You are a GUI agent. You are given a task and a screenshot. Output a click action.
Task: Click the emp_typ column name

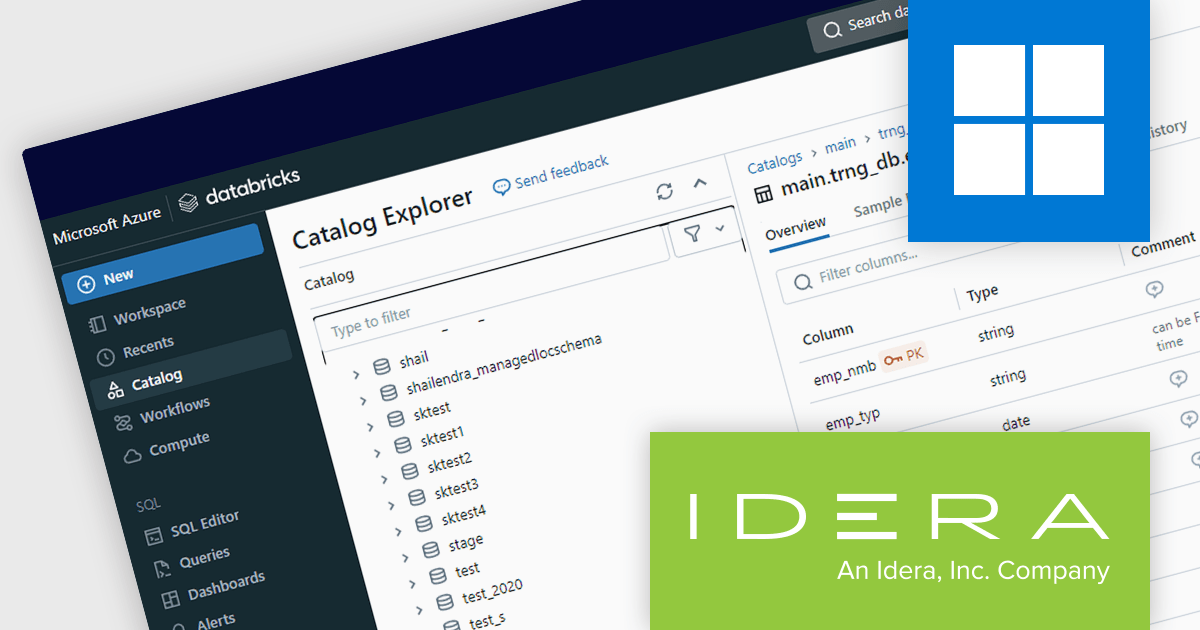853,420
